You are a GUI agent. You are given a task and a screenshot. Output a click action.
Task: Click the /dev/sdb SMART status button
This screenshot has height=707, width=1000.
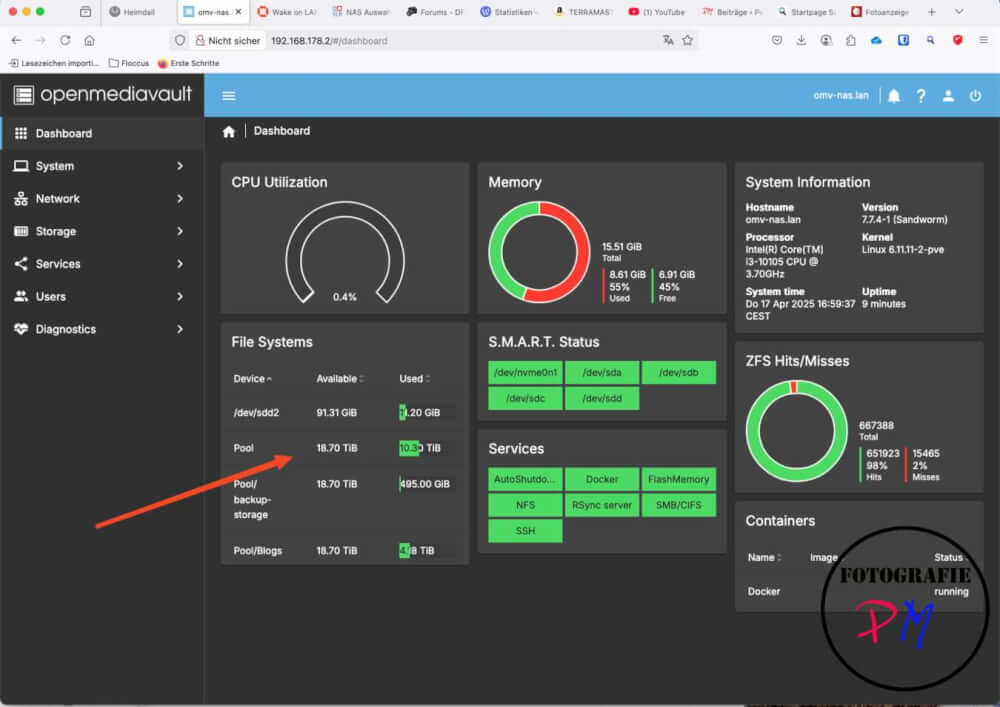click(x=678, y=372)
